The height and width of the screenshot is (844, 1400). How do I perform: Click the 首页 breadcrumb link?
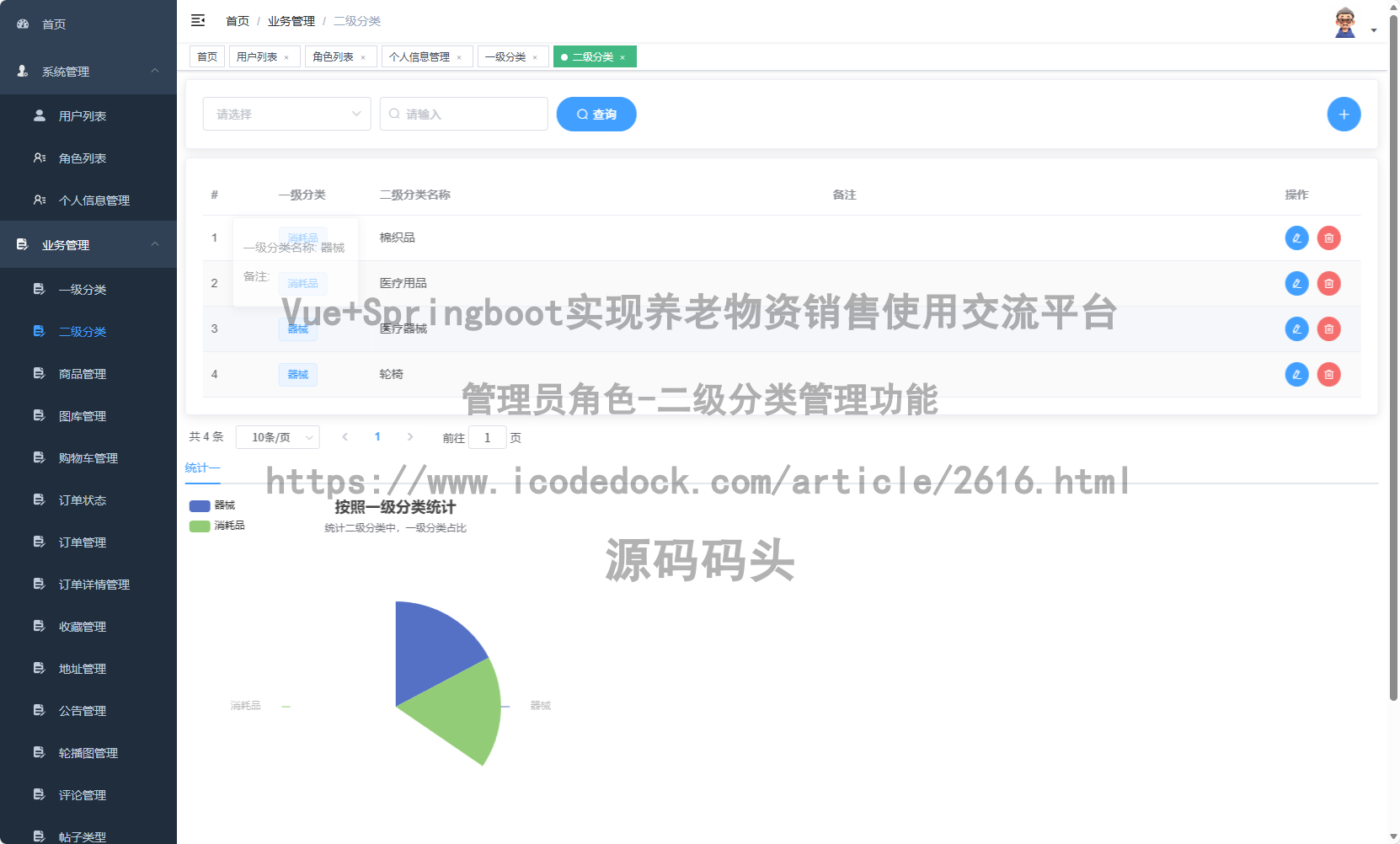coord(236,20)
